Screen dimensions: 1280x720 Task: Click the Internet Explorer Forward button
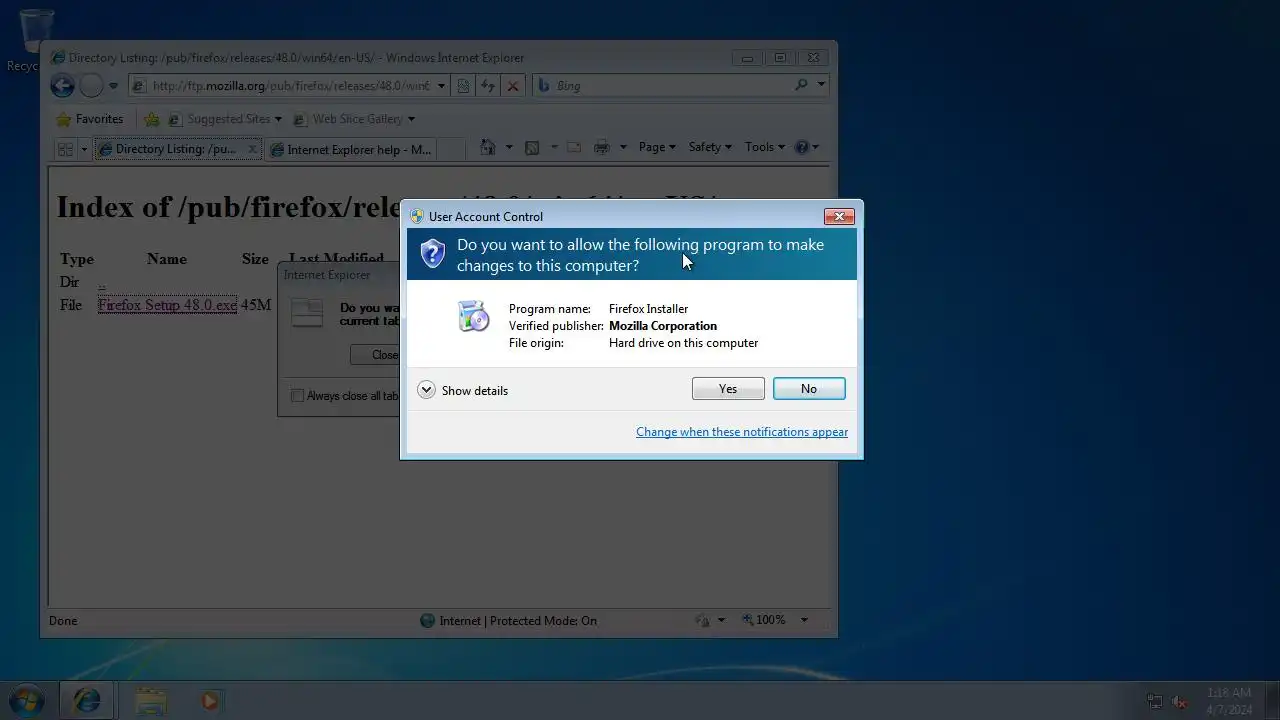(x=91, y=86)
